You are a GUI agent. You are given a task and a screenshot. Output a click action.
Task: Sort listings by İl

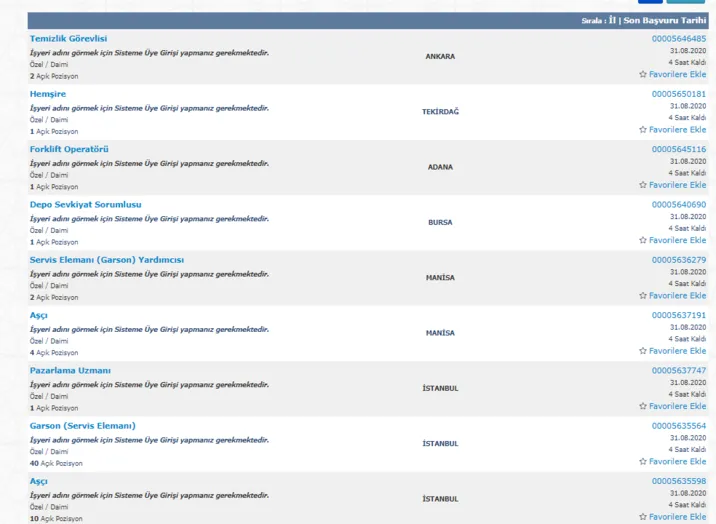[x=612, y=20]
